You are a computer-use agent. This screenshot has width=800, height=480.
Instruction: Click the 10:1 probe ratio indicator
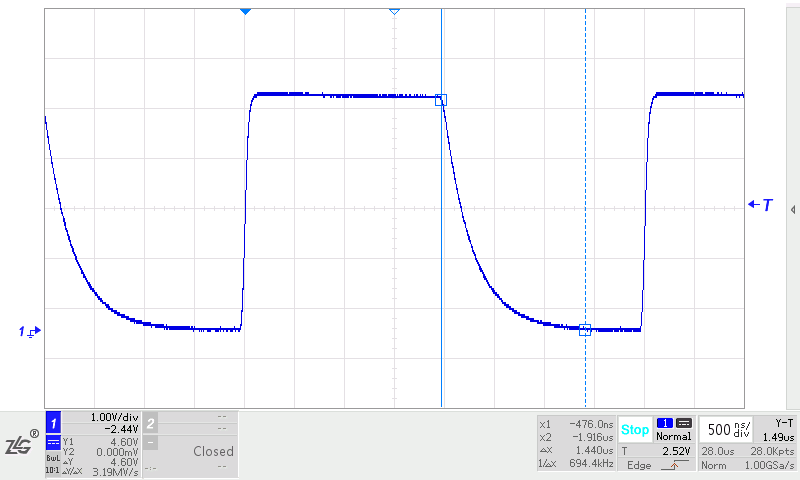click(51, 469)
